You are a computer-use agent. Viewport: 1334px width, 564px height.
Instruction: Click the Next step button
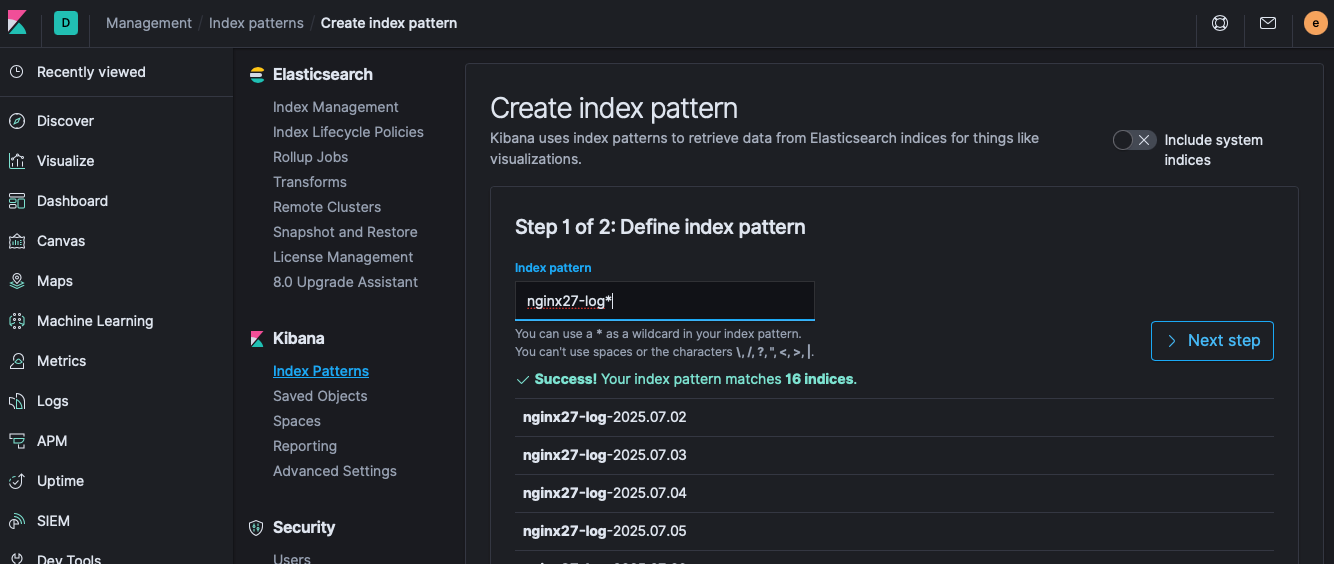tap(1212, 341)
